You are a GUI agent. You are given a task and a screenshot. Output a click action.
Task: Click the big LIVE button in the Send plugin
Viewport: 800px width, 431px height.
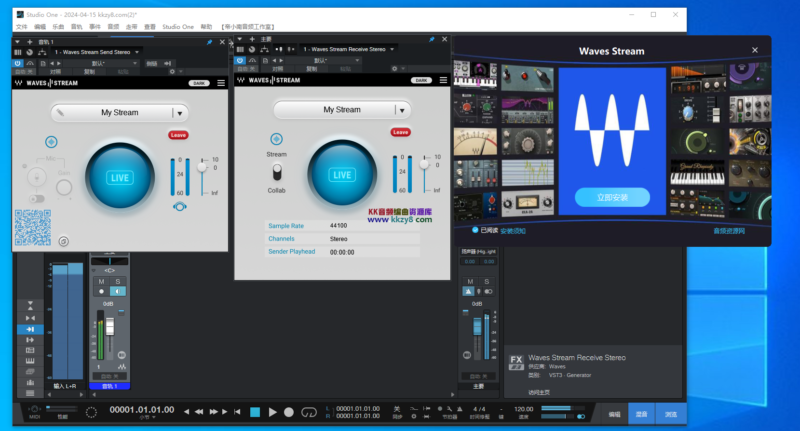point(120,177)
